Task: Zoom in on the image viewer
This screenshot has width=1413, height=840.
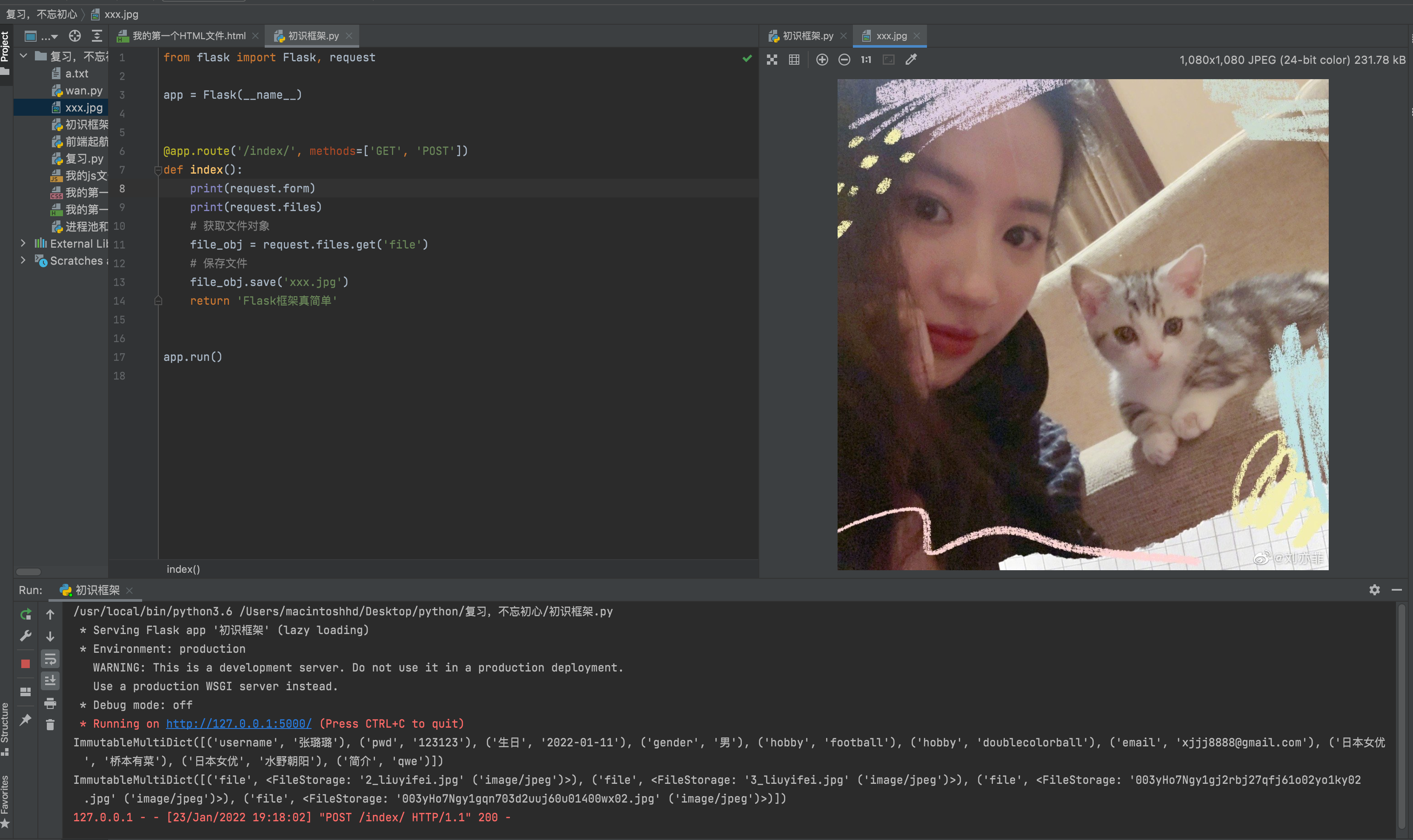Action: coord(822,60)
